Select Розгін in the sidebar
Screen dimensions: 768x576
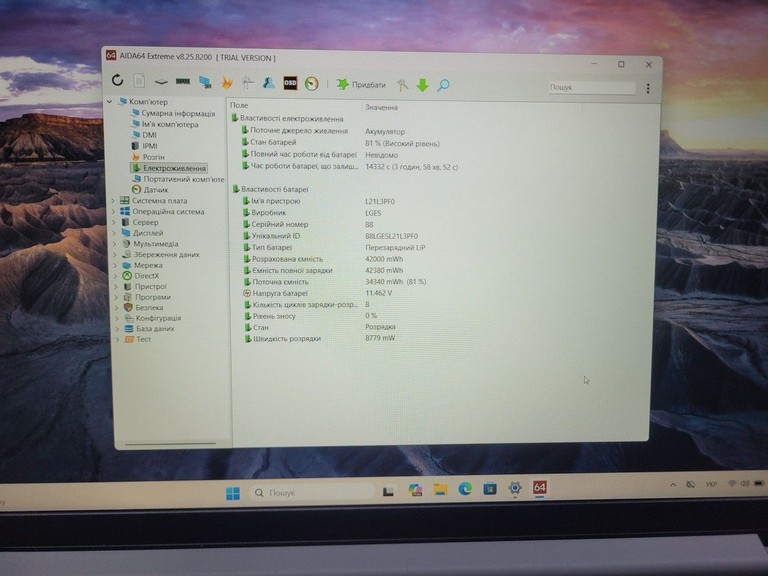(148, 157)
